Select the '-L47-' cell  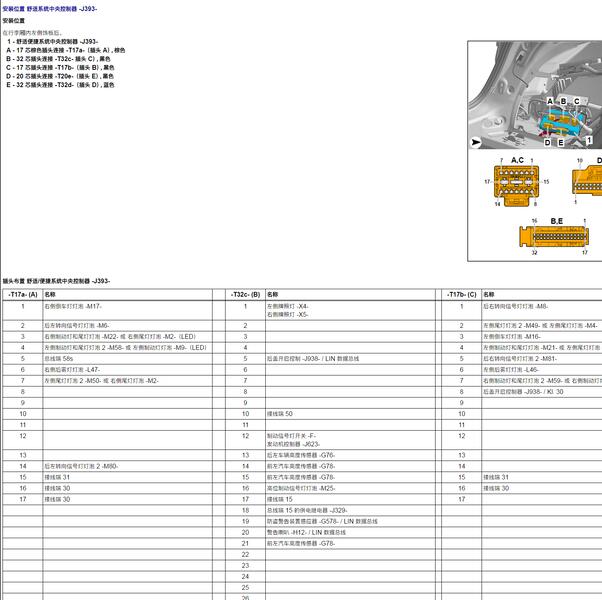point(127,370)
